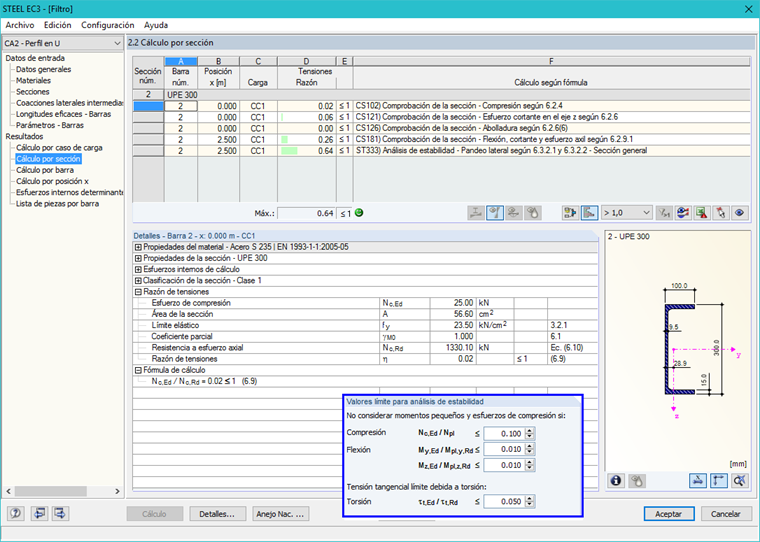Select the ST333 Pandeo lateral row
760x542 pixels.
(x=441, y=151)
